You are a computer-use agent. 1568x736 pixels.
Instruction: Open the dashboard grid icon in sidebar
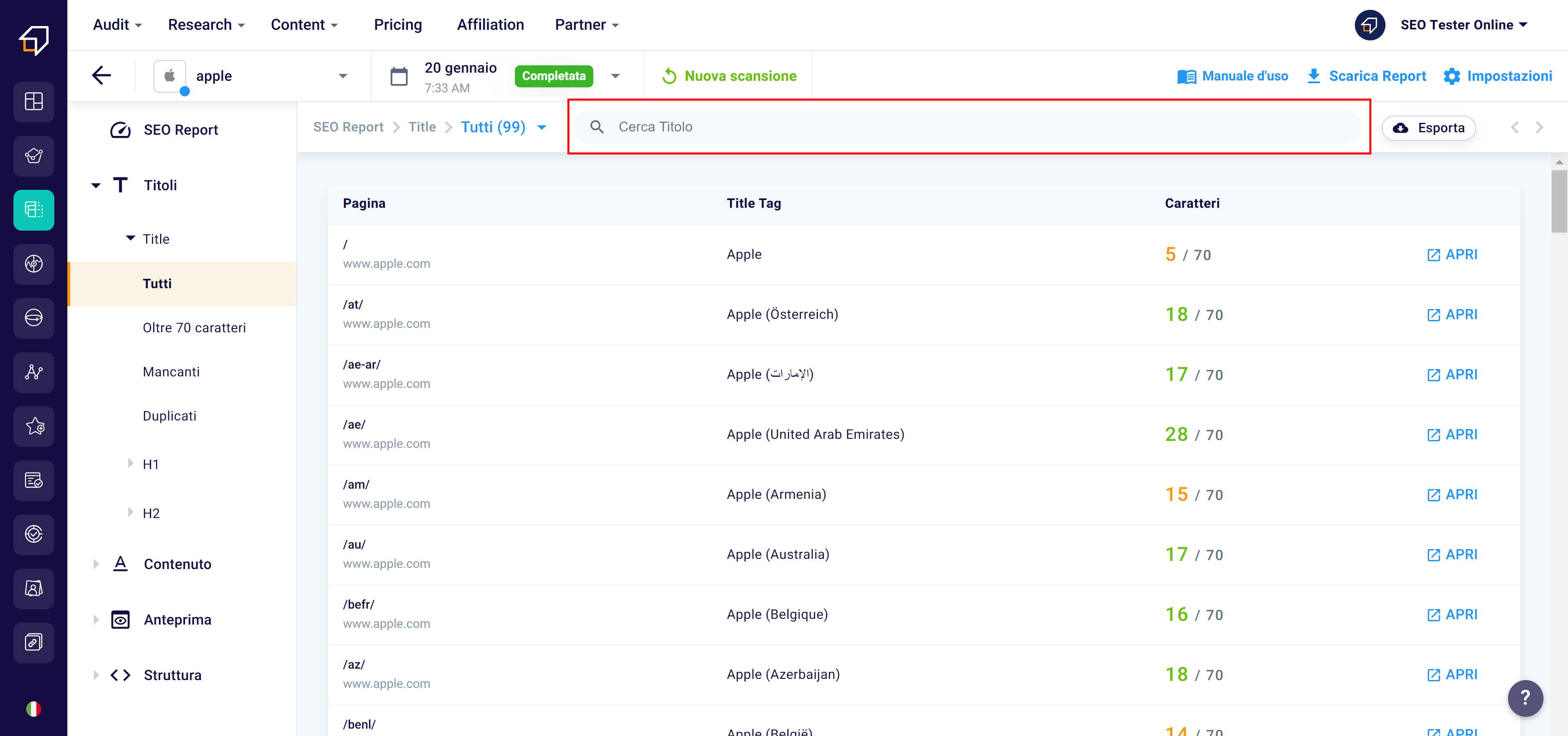pos(33,102)
